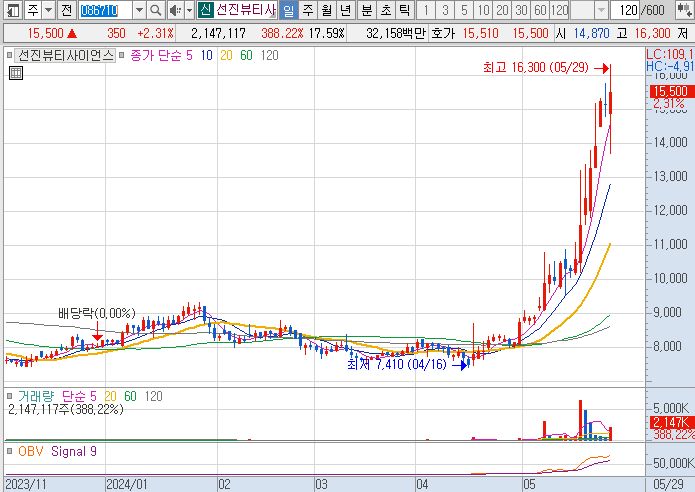Toggle the square before 종가 단순 moving average
Screen dimensions: 695x492
[x=121, y=55]
